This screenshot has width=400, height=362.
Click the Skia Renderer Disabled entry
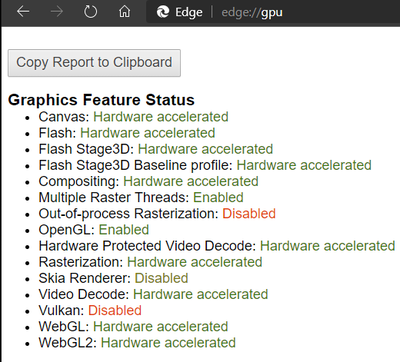tap(113, 278)
